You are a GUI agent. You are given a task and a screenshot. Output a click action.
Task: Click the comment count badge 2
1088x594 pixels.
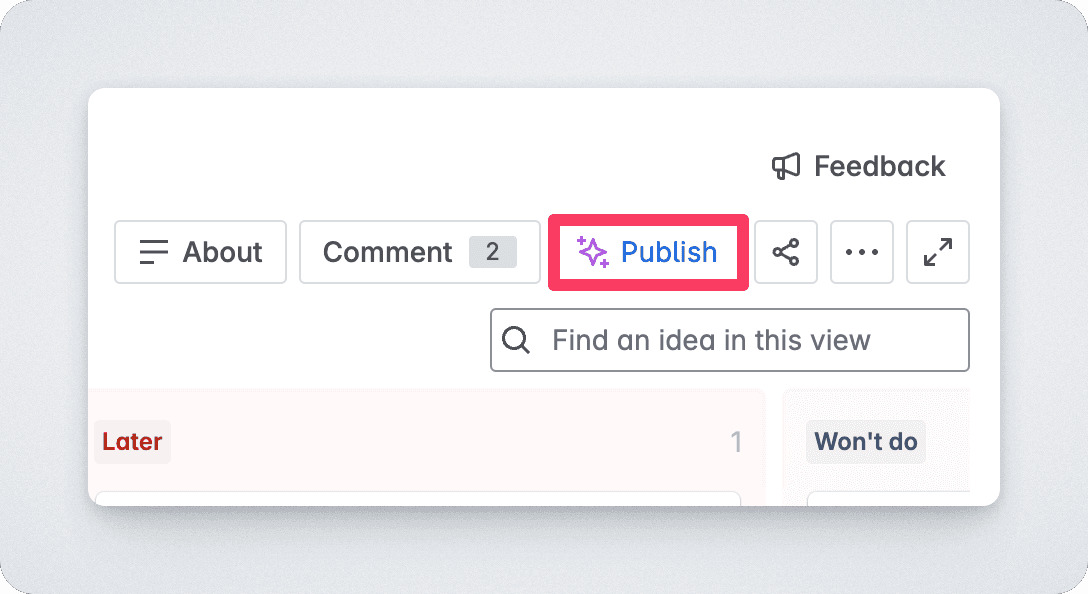coord(493,252)
